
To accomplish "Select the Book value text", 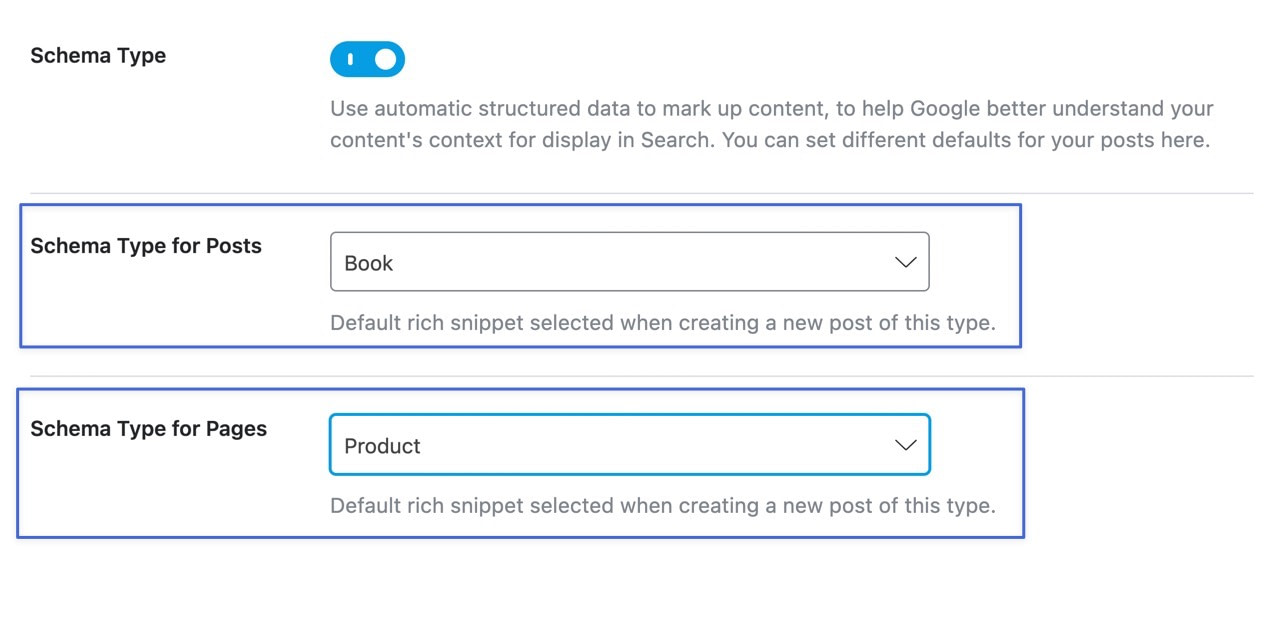I will pos(368,263).
